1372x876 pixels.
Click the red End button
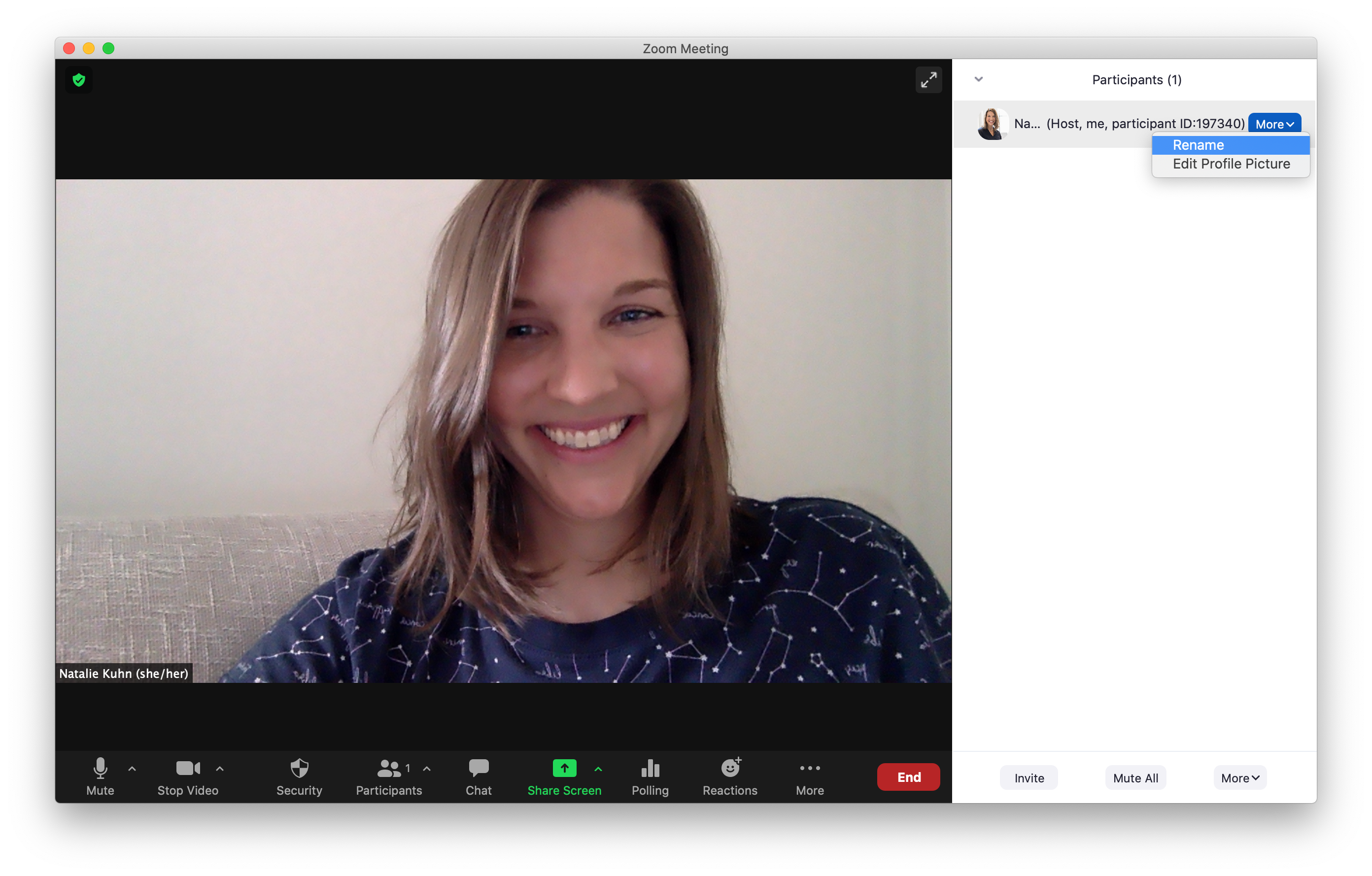pyautogui.click(x=908, y=777)
